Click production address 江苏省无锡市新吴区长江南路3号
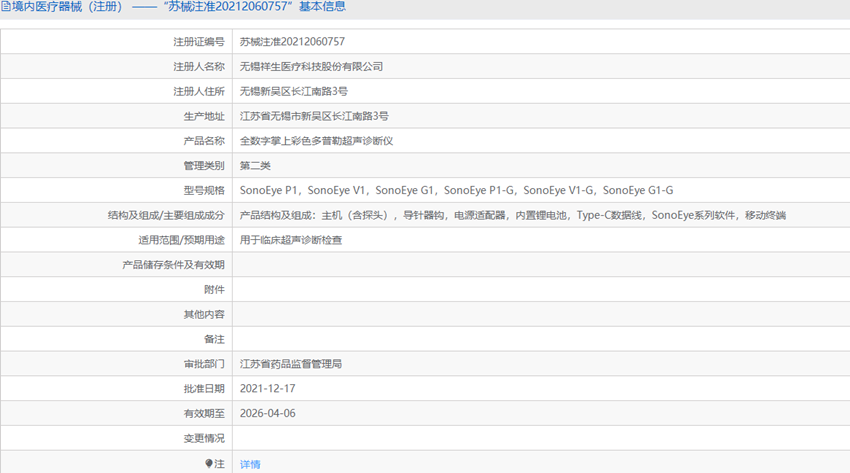This screenshot has height=473, width=850. 314,116
